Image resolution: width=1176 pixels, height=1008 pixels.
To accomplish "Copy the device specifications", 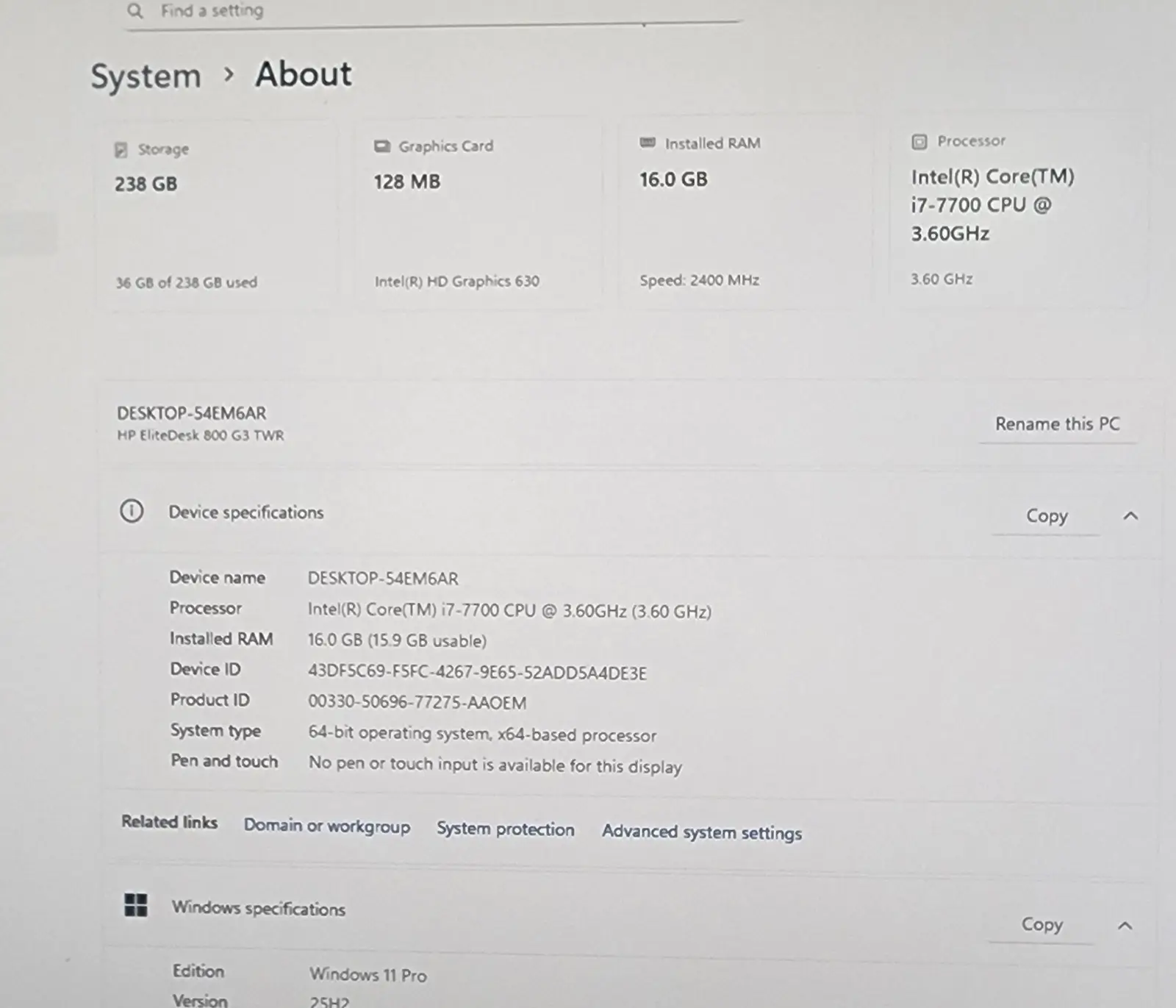I will (x=1046, y=516).
